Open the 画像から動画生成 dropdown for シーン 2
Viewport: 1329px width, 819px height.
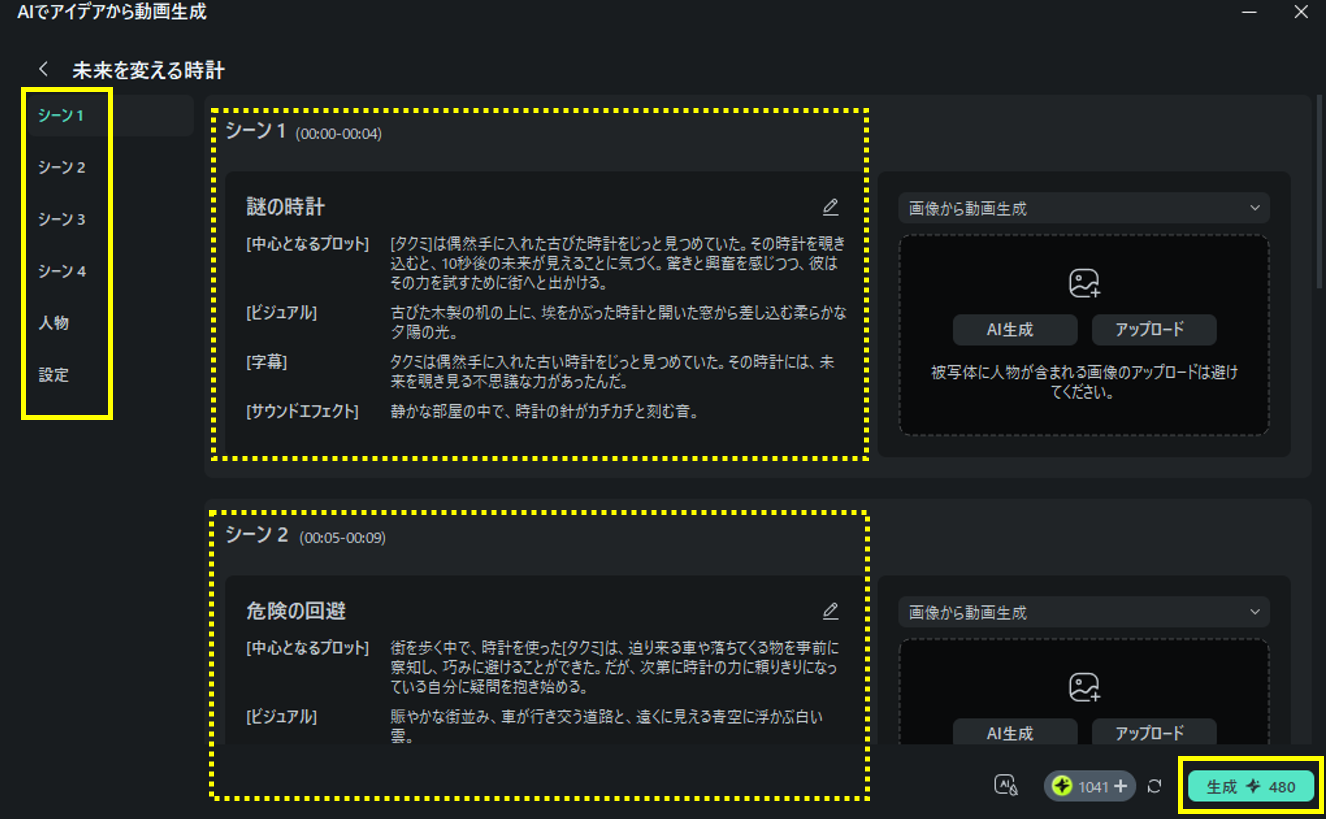click(1083, 611)
